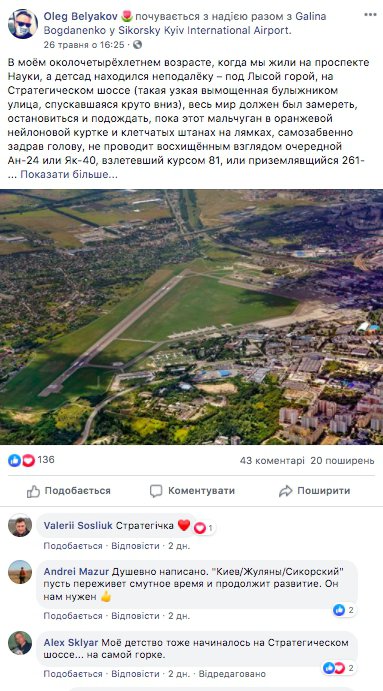Screen dimensions: 383x691
Task: Click Valerii Sosliuk's comment avatar
Action: 20,525
